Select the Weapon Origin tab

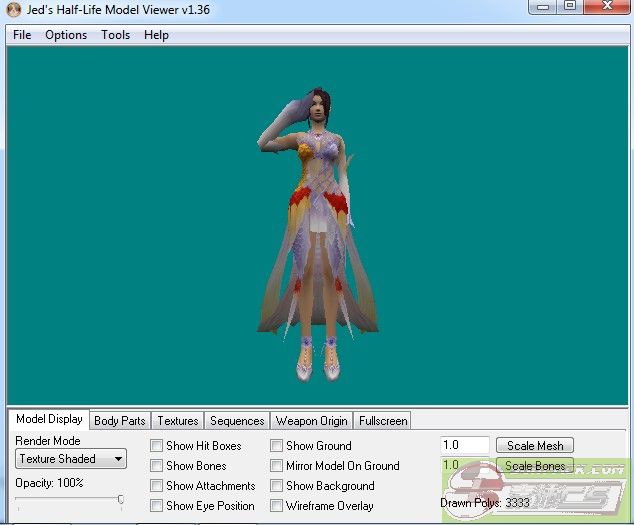pyautogui.click(x=311, y=421)
